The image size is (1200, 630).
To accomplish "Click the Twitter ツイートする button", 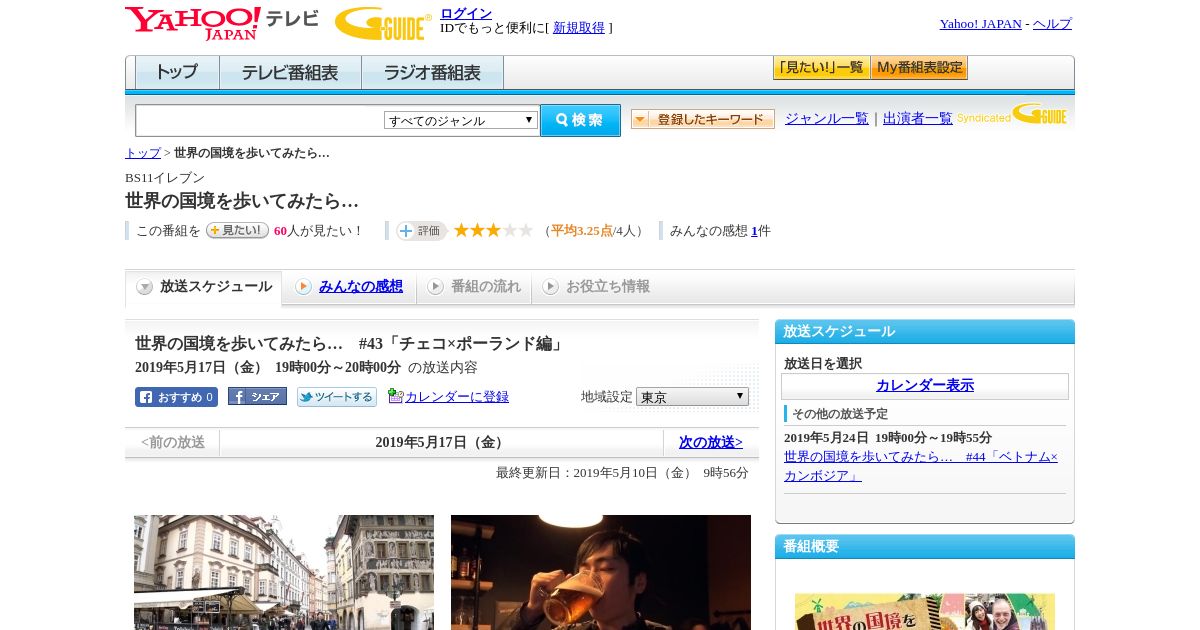I will point(337,397).
